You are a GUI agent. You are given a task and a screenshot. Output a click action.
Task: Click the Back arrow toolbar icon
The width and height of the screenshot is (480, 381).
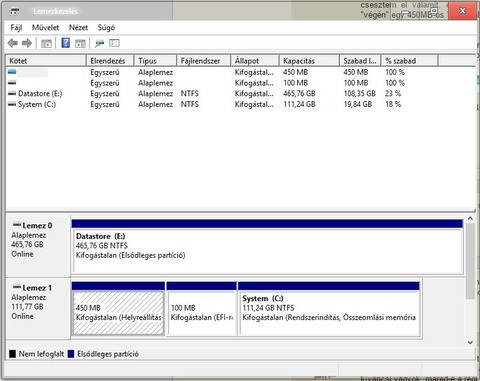tap(13, 43)
